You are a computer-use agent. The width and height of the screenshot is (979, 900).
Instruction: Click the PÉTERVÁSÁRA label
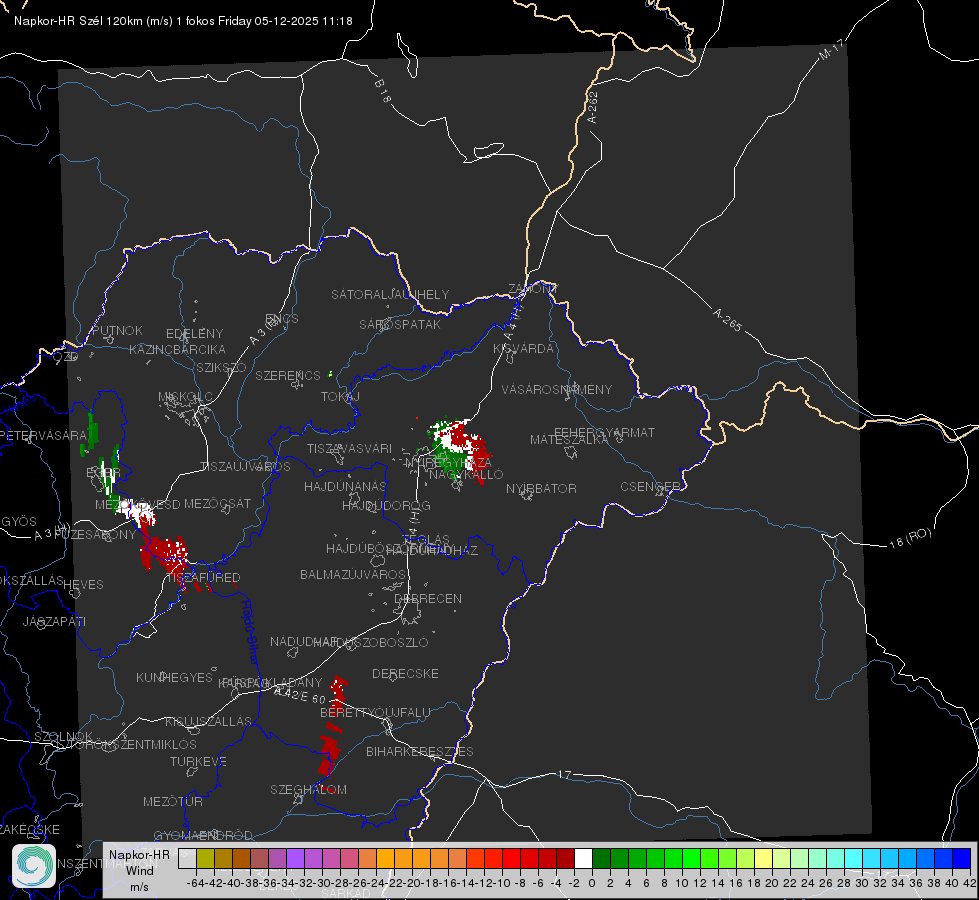(x=44, y=435)
